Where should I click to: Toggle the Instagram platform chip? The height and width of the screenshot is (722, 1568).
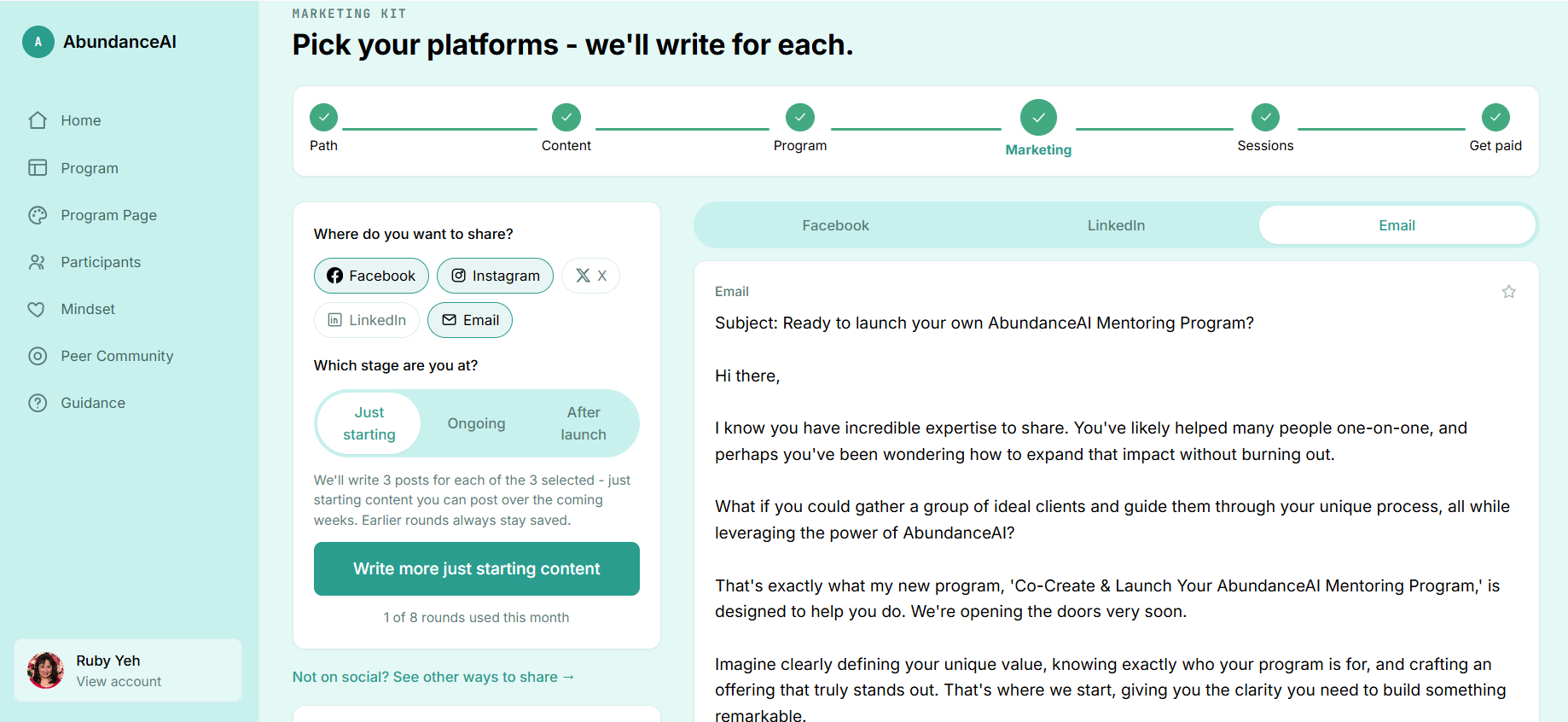pos(495,276)
